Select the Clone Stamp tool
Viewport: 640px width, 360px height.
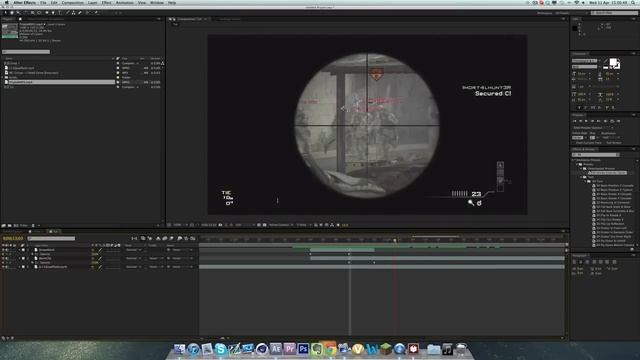point(74,13)
